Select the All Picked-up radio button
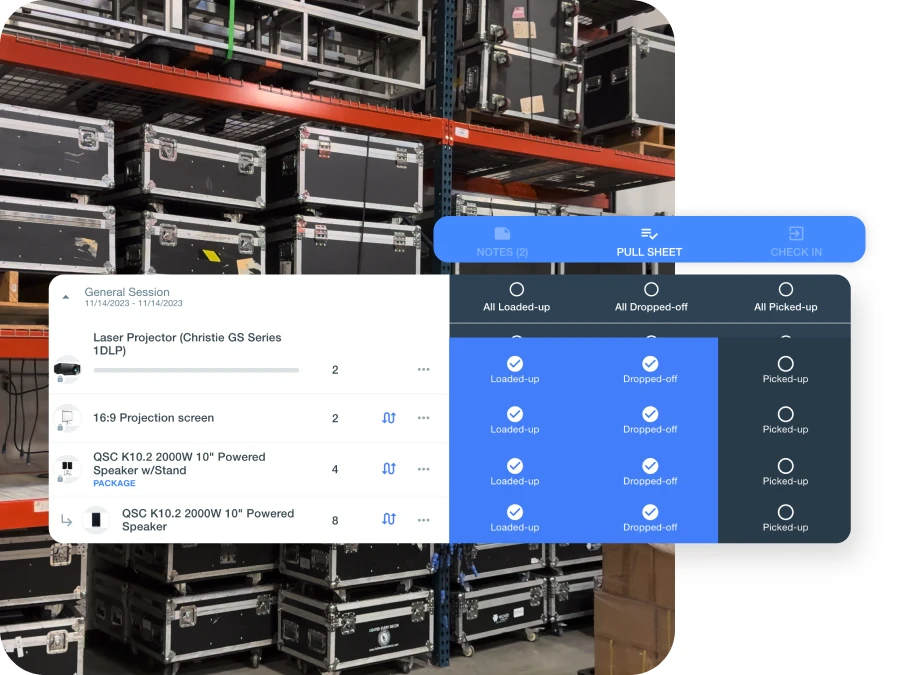 [785, 290]
